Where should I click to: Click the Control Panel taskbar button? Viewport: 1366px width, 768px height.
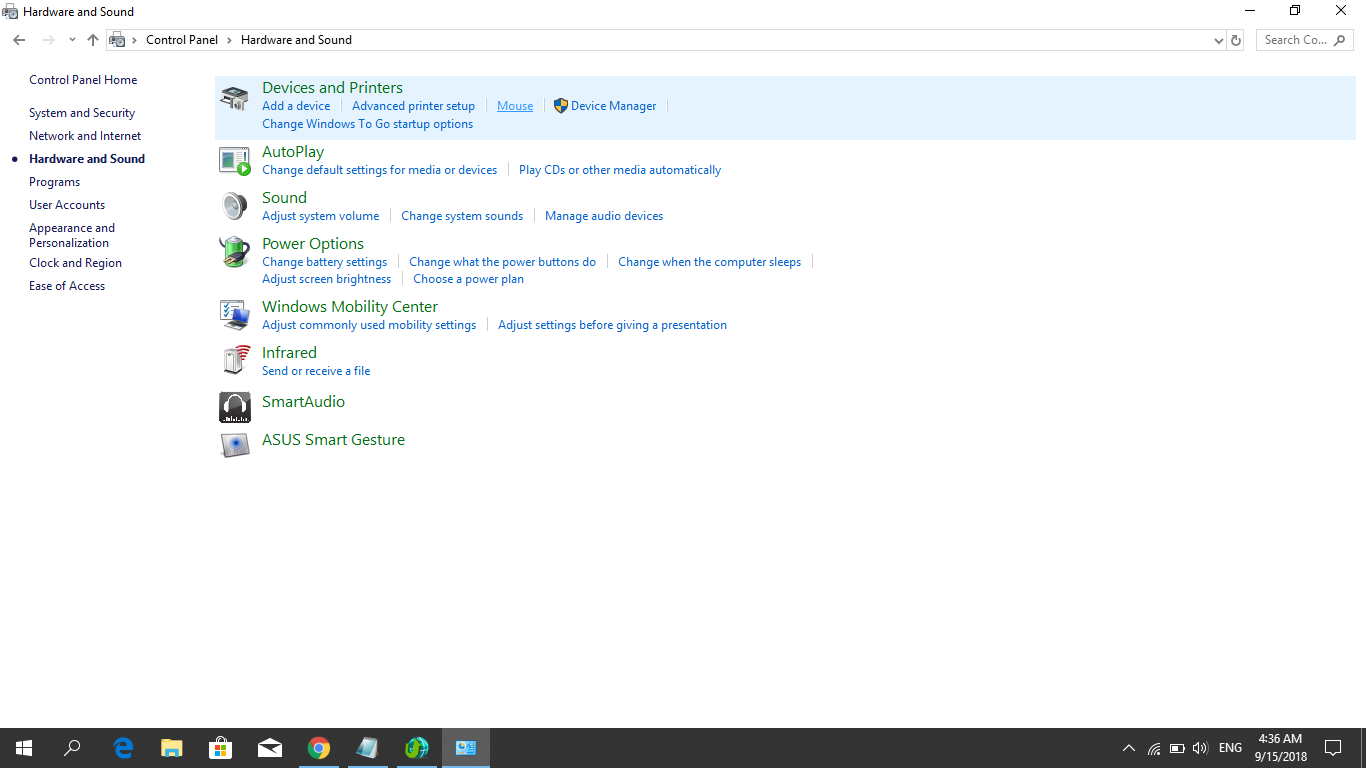pos(466,748)
